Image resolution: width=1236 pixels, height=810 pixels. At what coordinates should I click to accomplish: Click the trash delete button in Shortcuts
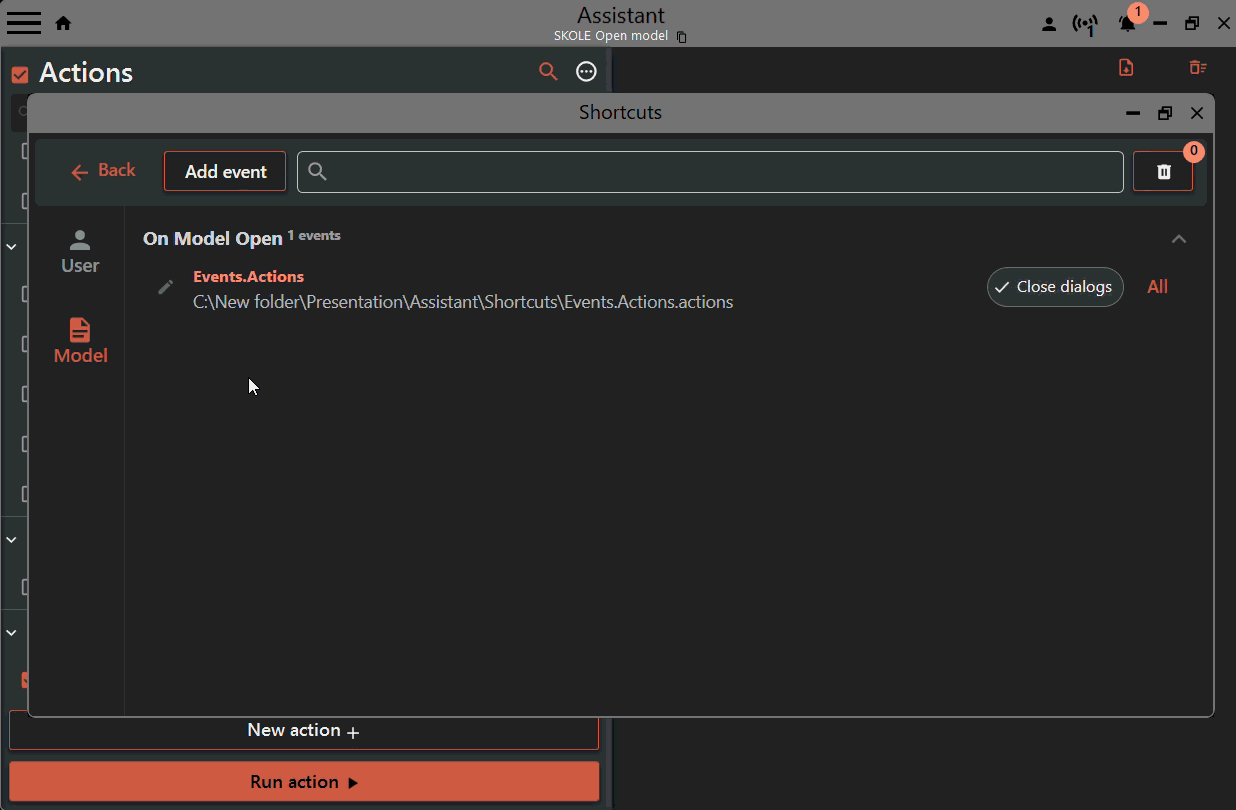point(1163,172)
